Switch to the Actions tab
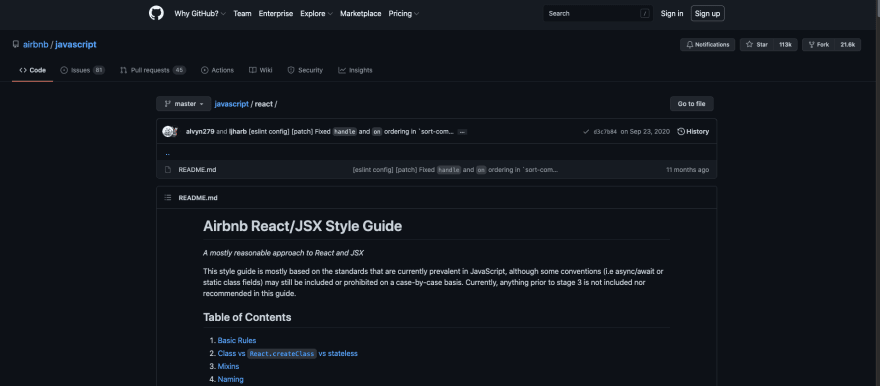 (217, 70)
